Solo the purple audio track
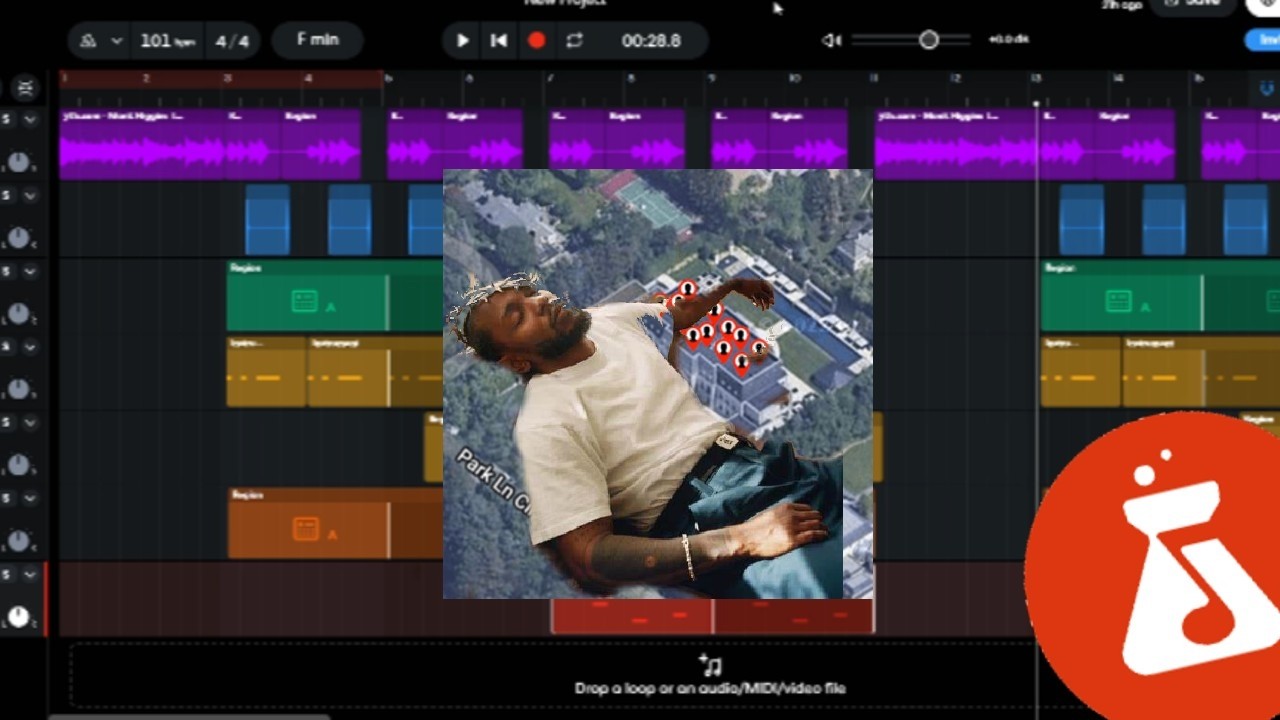Screen dimensions: 1280x720 (7, 119)
